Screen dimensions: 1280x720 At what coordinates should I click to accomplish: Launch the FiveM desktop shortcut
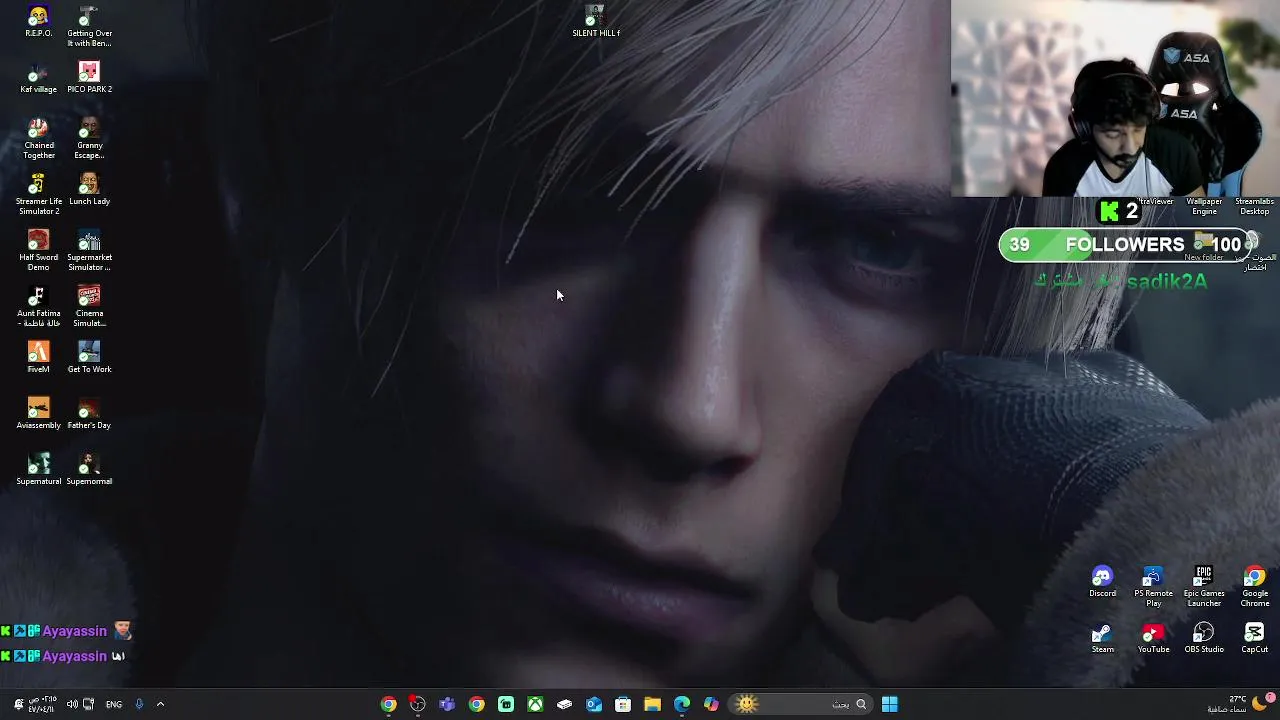[x=38, y=358]
